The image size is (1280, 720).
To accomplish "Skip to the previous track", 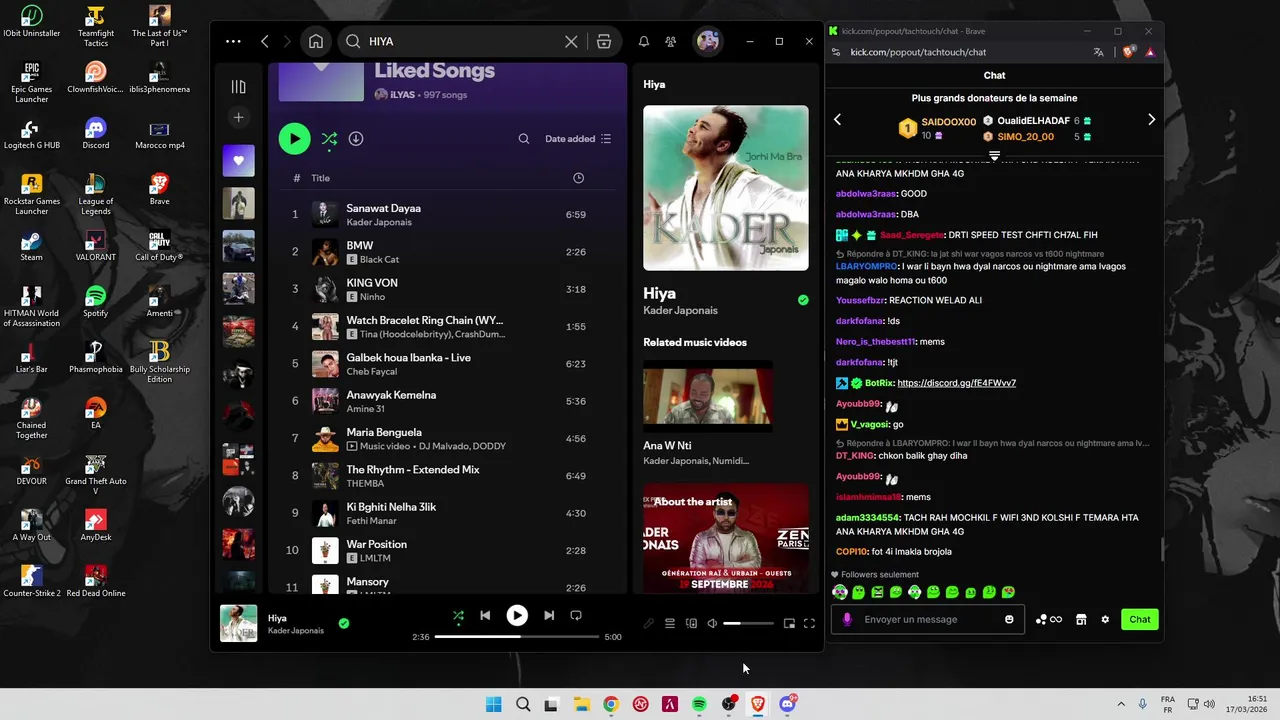I will click(x=485, y=616).
